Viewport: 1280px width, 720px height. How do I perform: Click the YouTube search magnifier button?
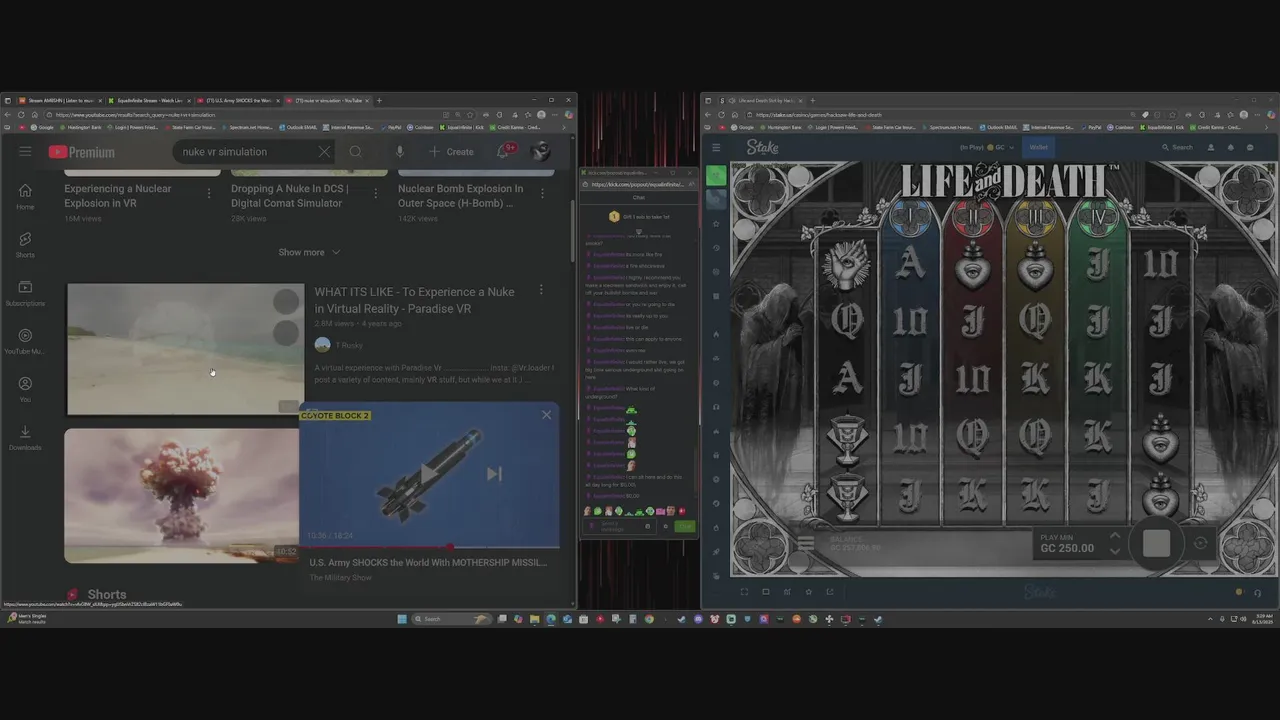coord(355,152)
